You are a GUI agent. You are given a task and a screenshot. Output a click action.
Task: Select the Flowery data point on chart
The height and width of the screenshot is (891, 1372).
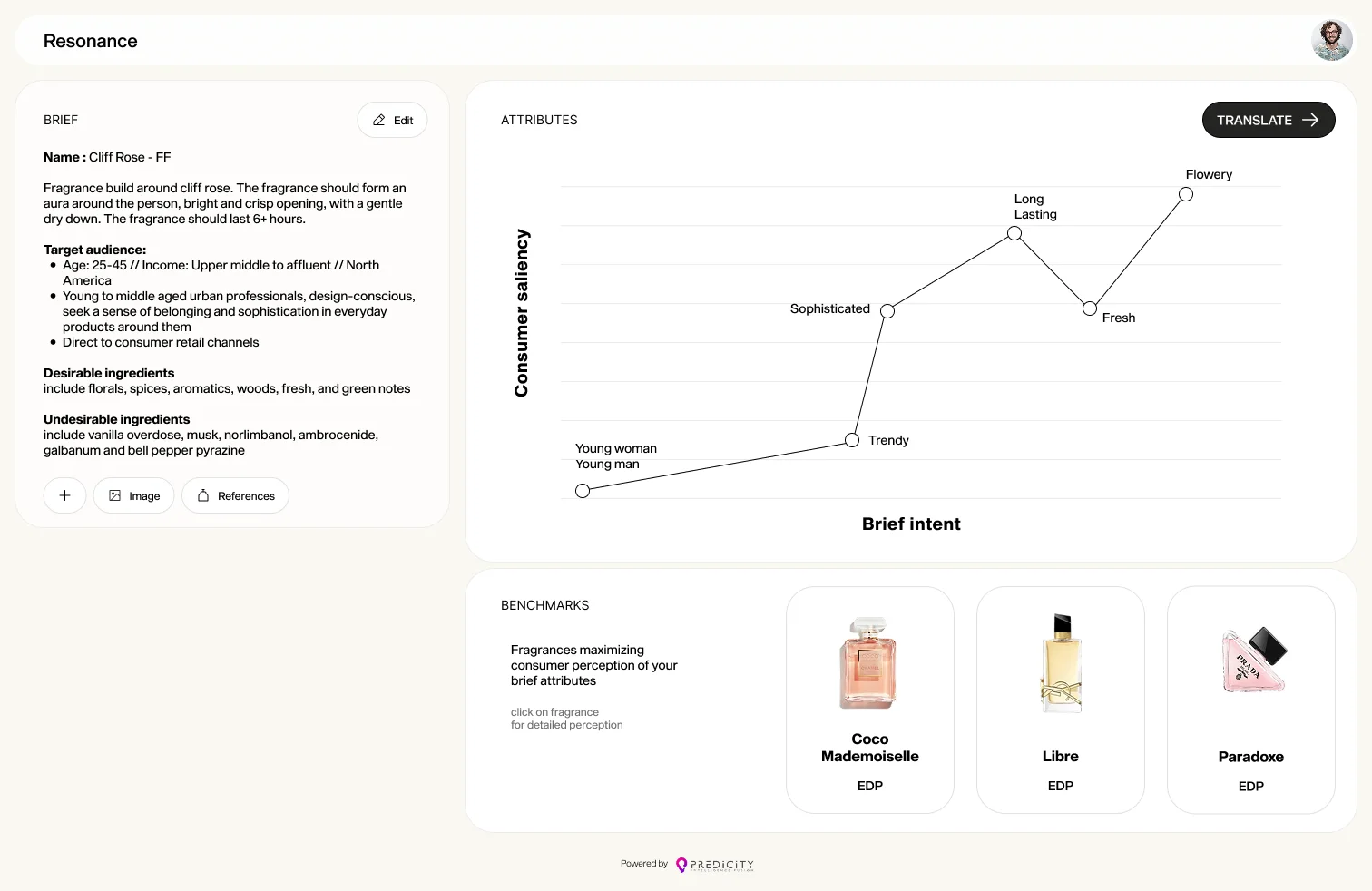(x=1186, y=194)
